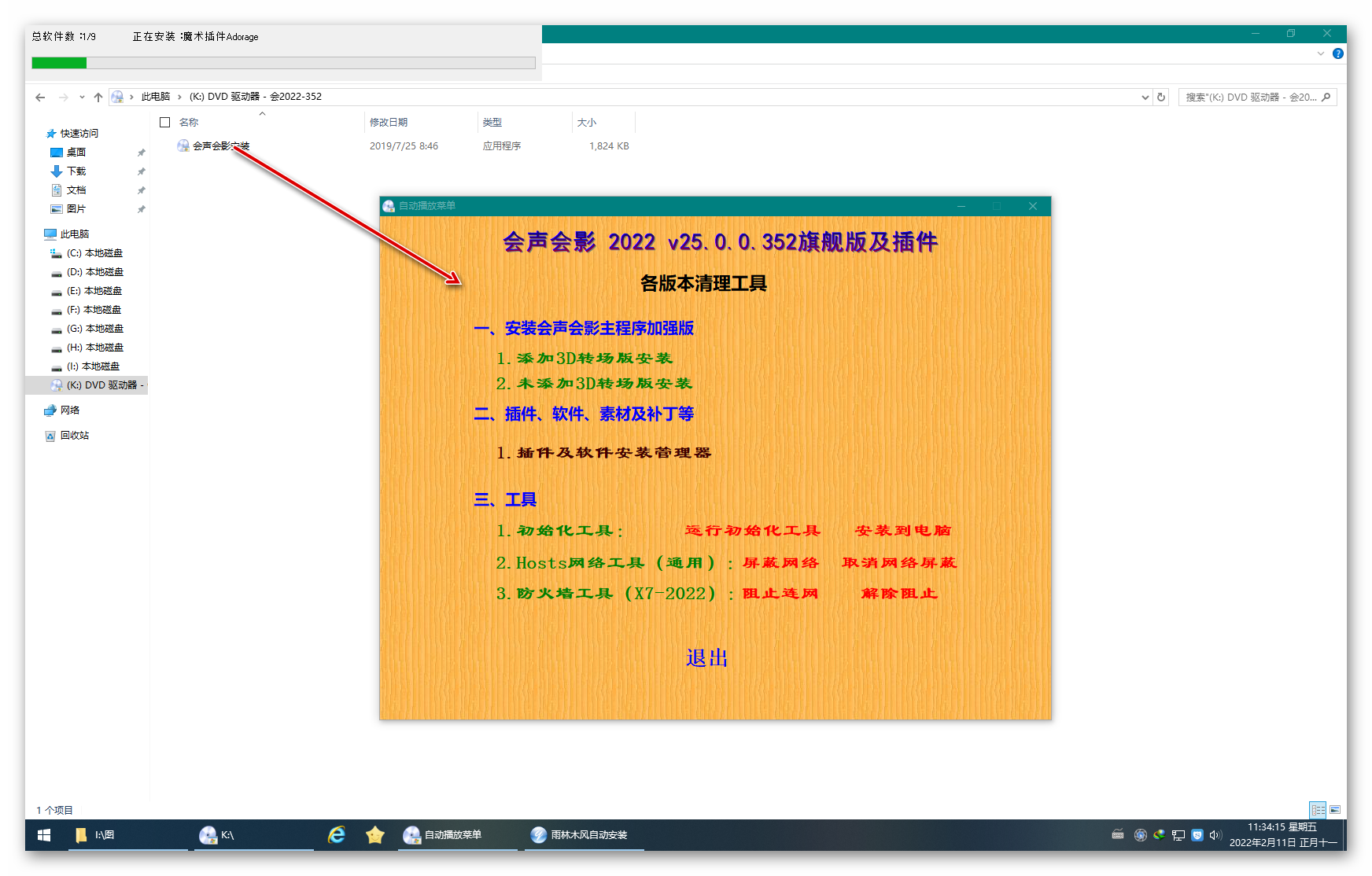Image resolution: width=1372 pixels, height=876 pixels.
Task: Open the Windows Start button
Action: pos(44,835)
